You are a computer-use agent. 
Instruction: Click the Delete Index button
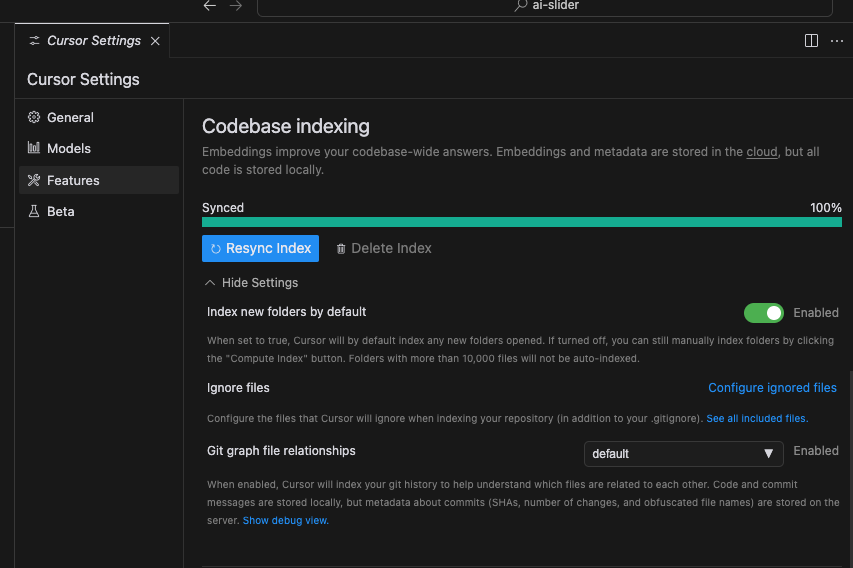pyautogui.click(x=383, y=248)
